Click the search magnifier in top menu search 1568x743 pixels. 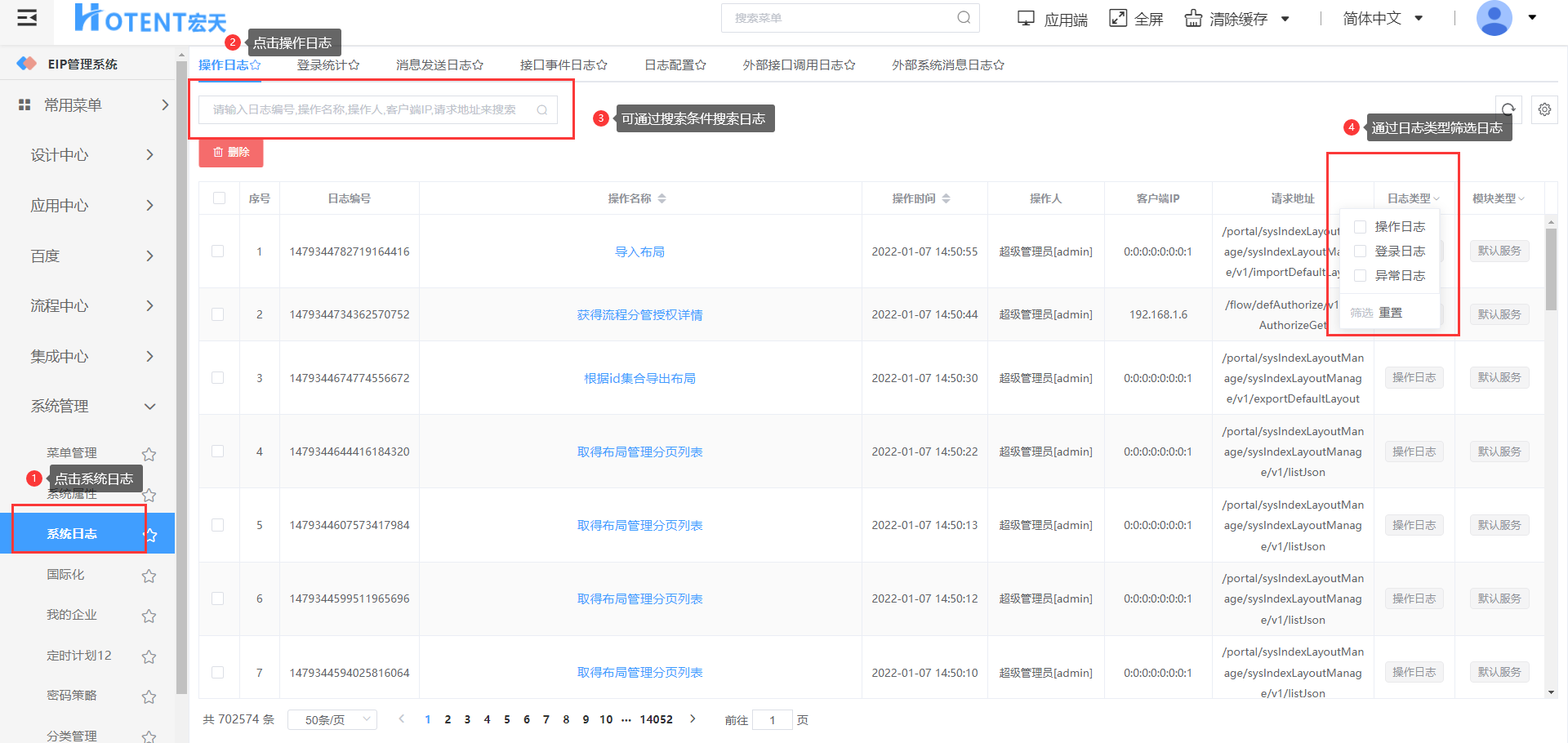(964, 18)
